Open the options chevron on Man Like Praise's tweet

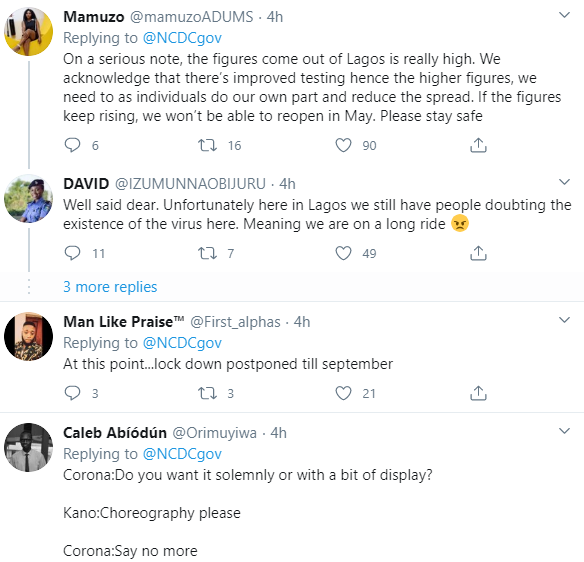coord(565,320)
